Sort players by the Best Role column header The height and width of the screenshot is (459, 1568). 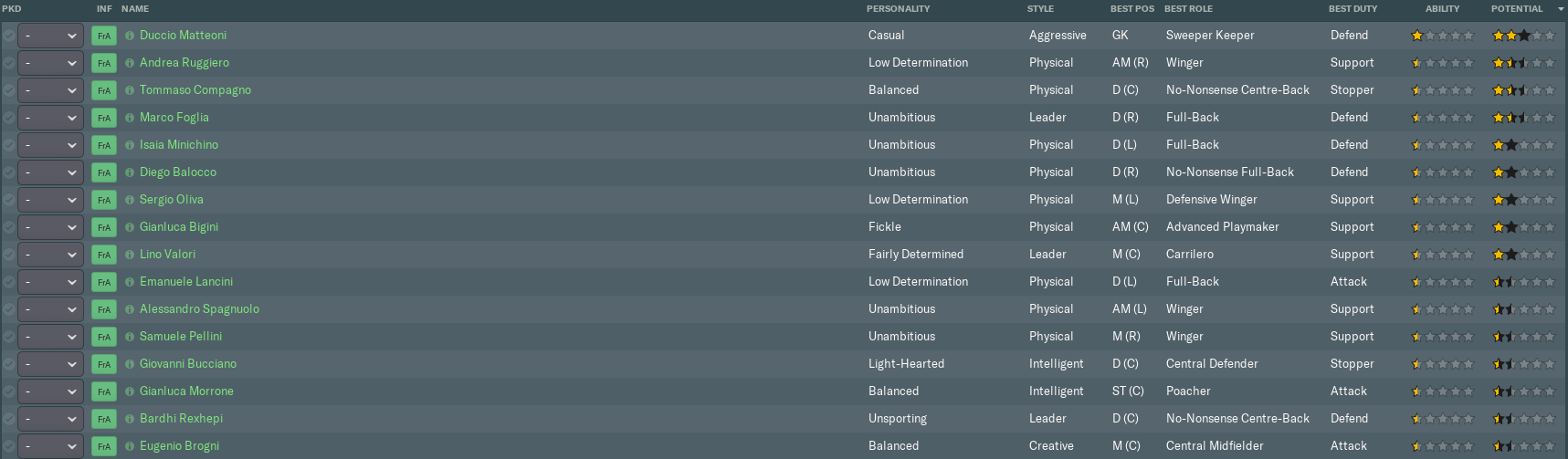pos(1188,9)
